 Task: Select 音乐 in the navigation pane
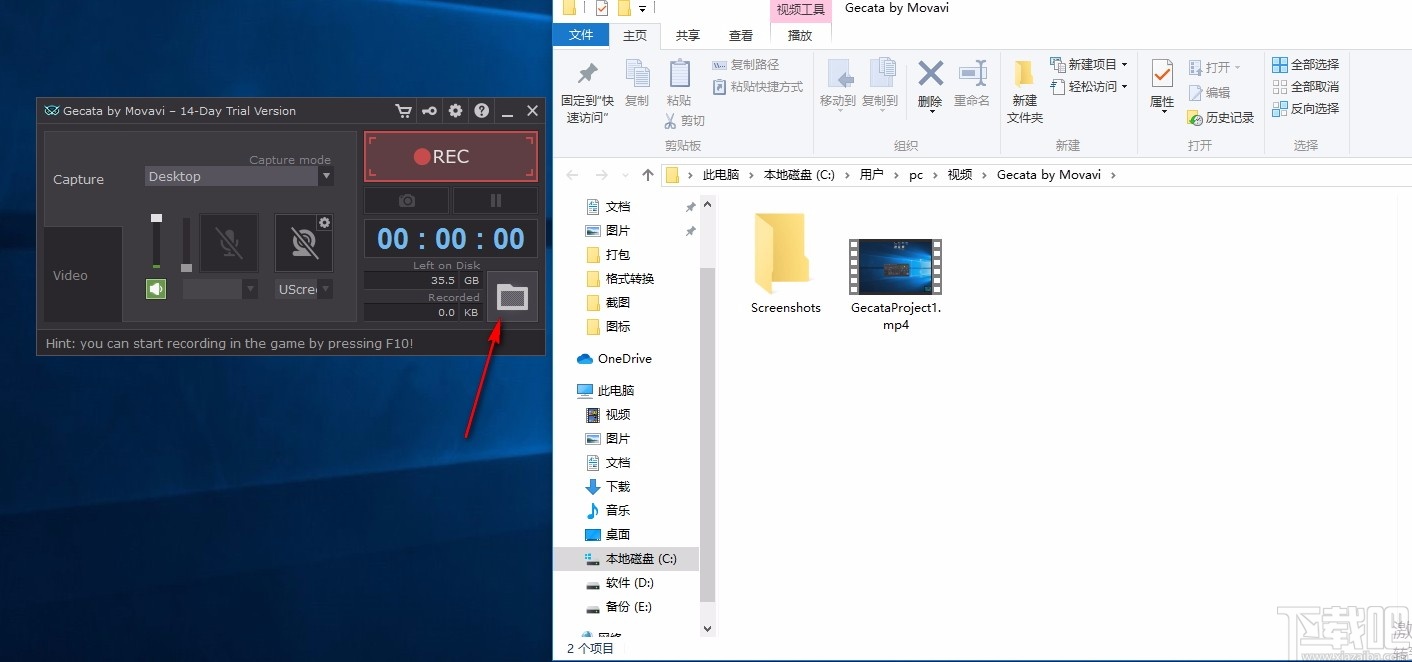[x=608, y=511]
